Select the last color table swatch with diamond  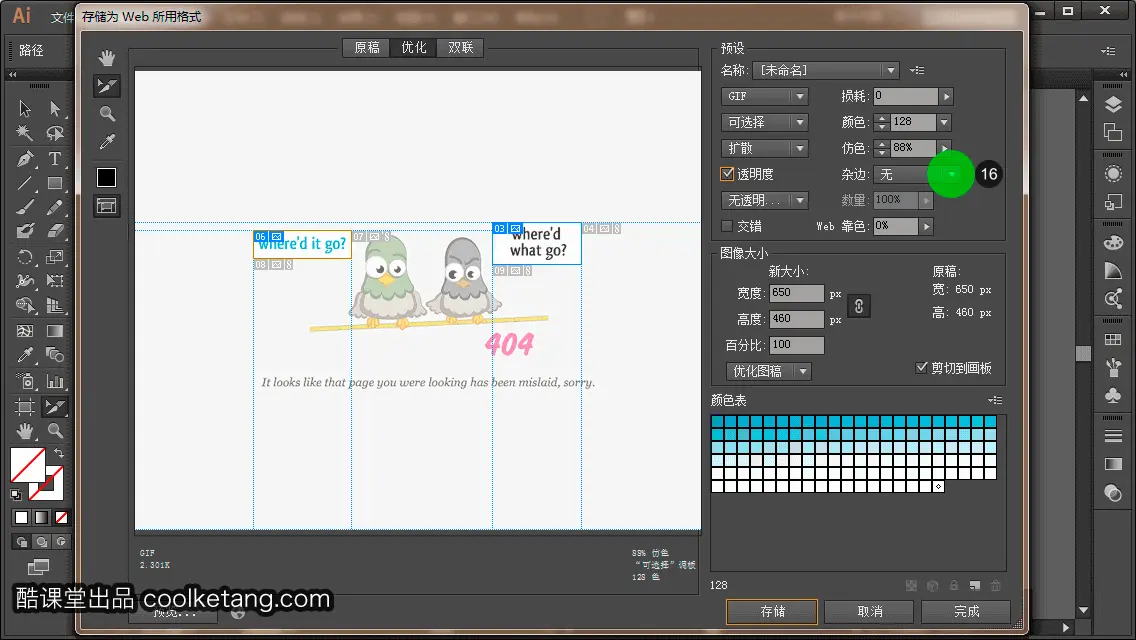[x=938, y=486]
